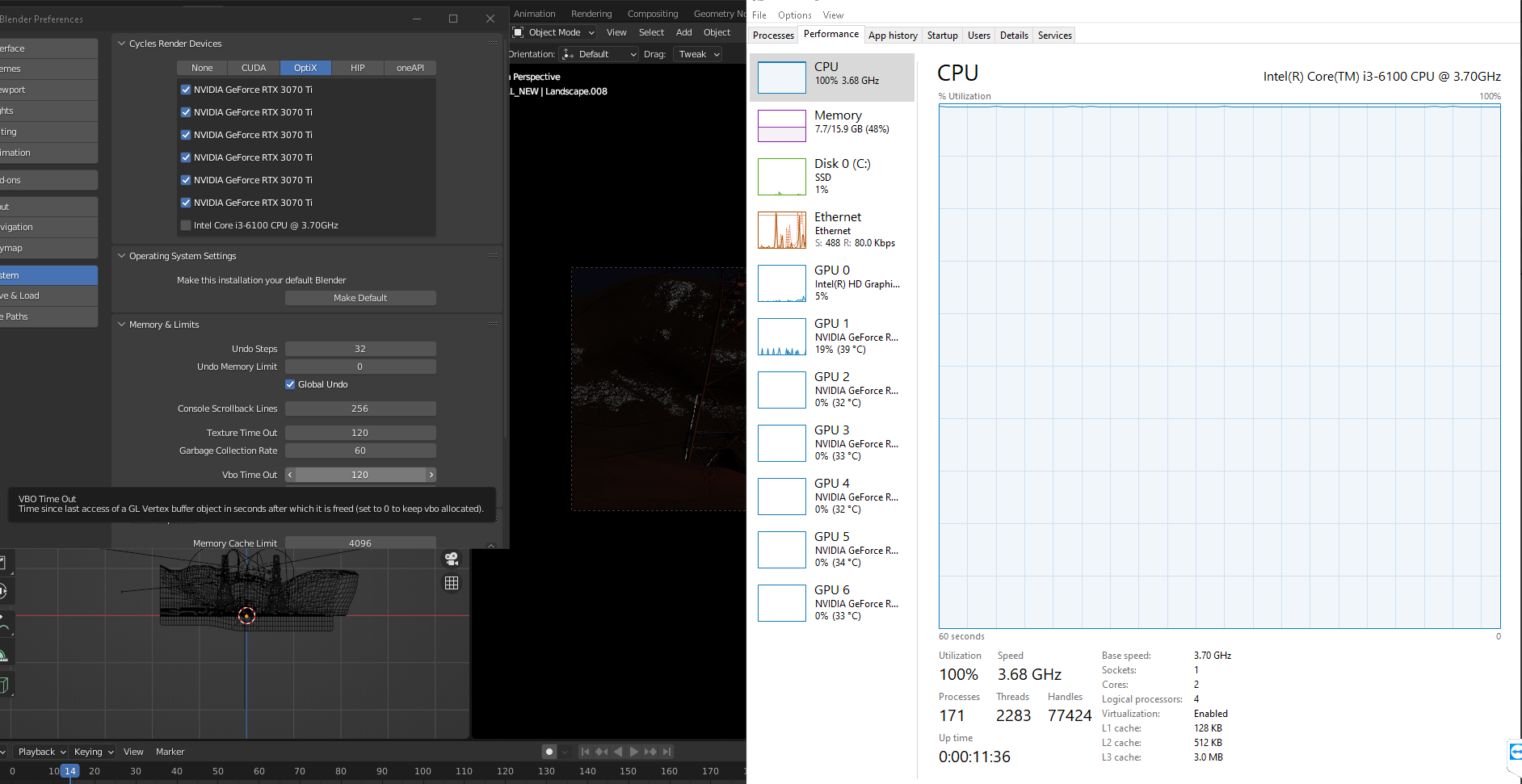This screenshot has width=1522, height=784.
Task: Open Options menu in Task Manager
Action: coord(795,15)
